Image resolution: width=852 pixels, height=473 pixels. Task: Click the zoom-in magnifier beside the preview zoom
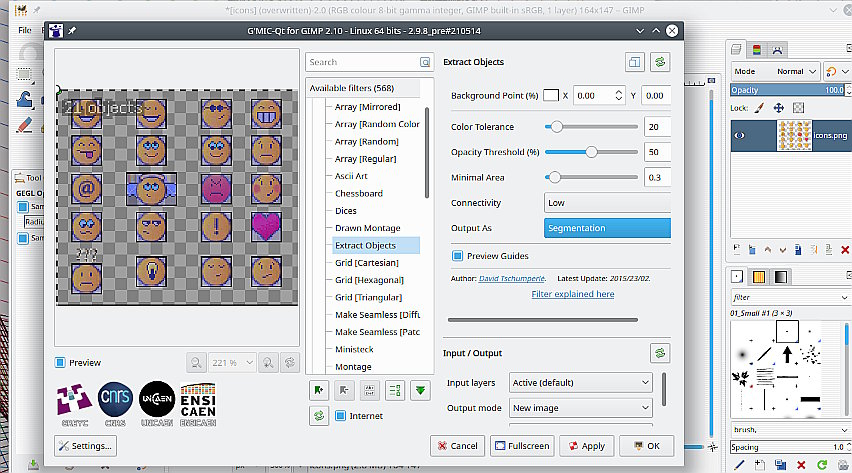tap(267, 363)
